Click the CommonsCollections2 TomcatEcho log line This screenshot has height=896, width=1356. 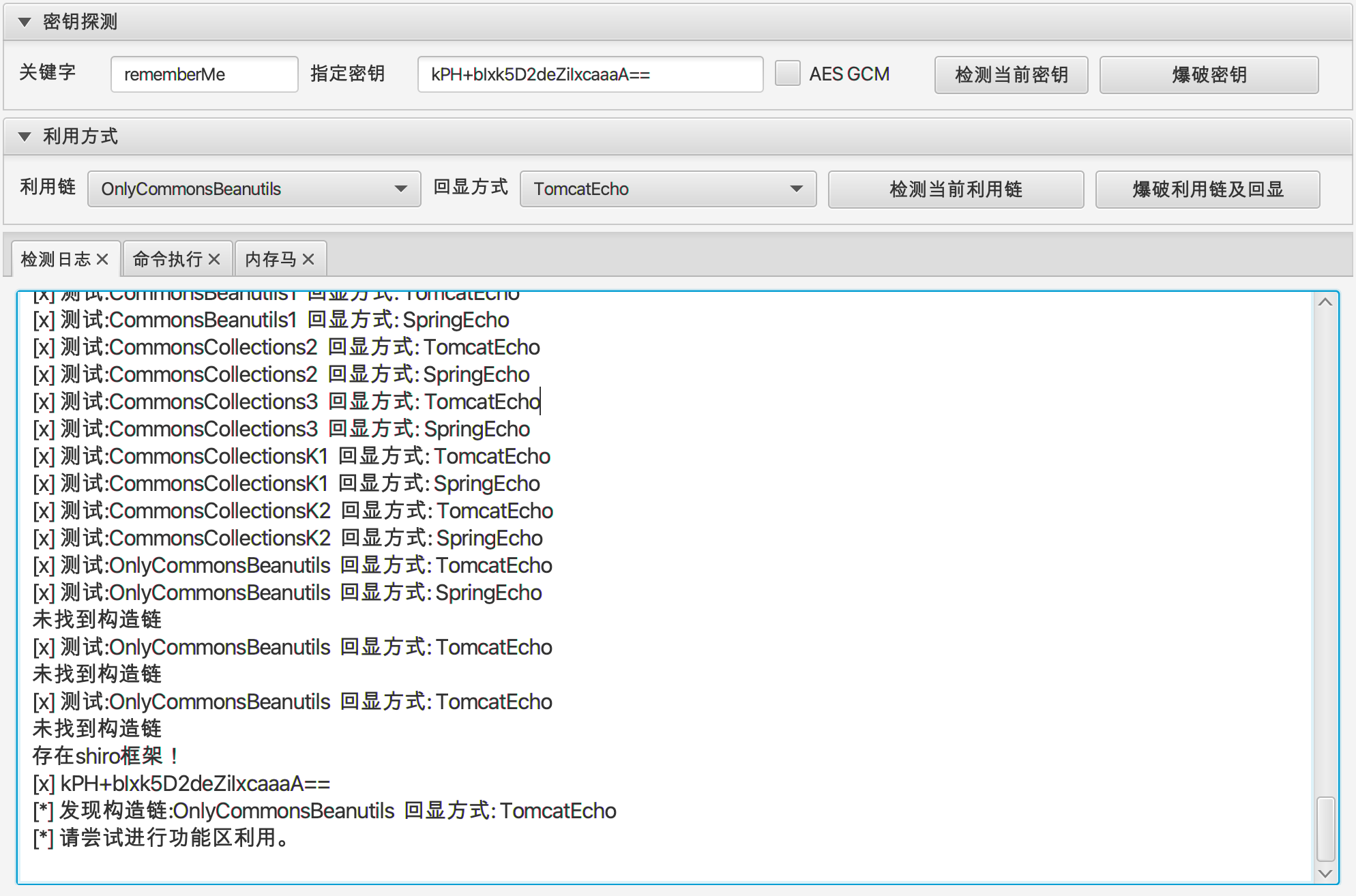click(286, 347)
